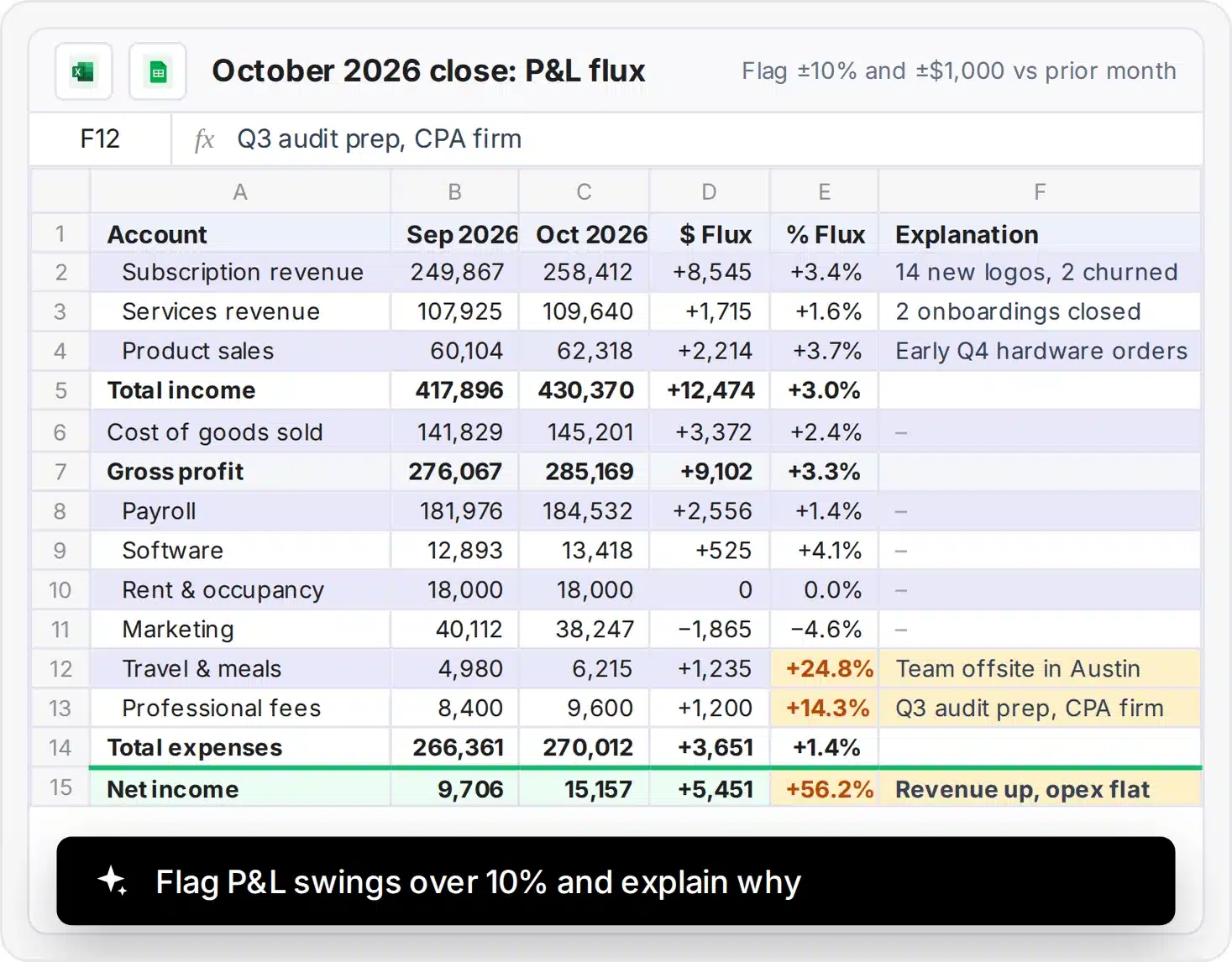Click the Google Sheets app icon
This screenshot has height=962, width=1232.
point(158,71)
